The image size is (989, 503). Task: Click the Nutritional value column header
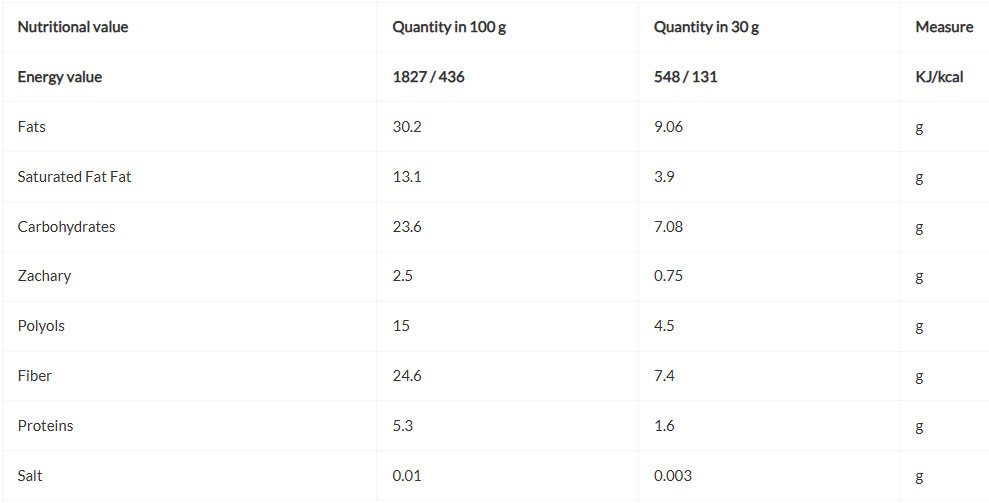73,27
